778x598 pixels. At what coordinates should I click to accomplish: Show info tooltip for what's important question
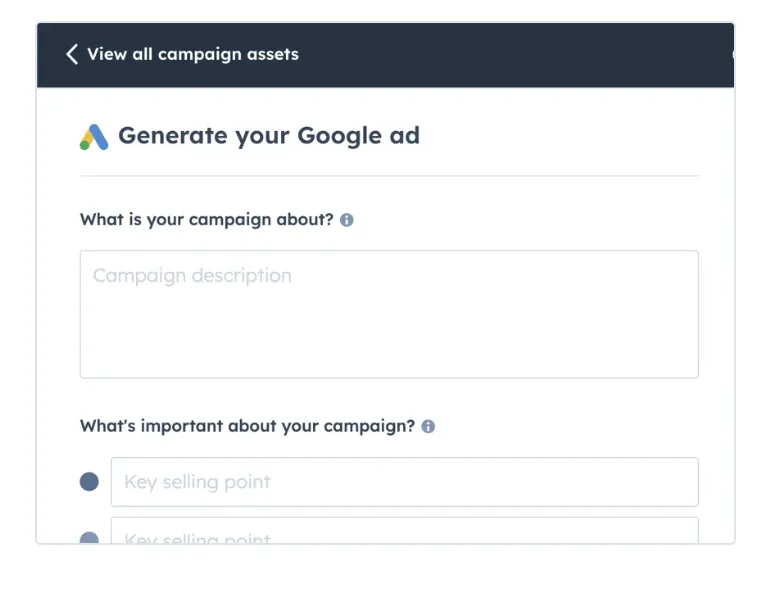pos(428,426)
